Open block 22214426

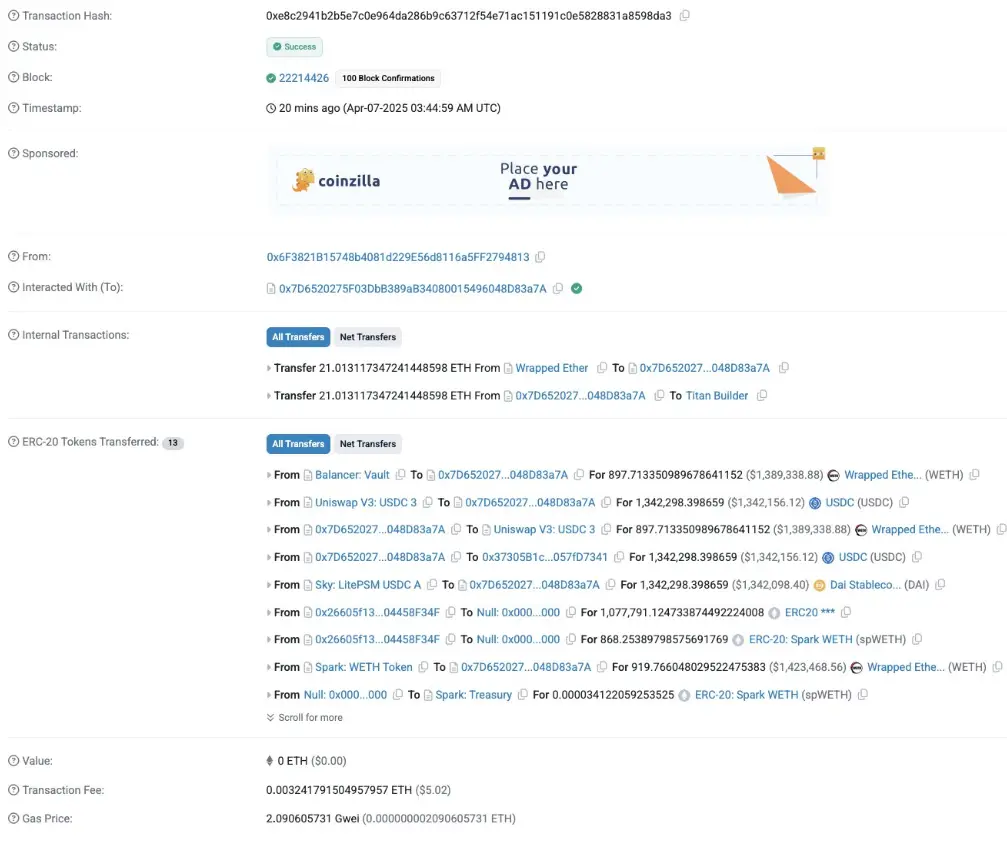(303, 78)
